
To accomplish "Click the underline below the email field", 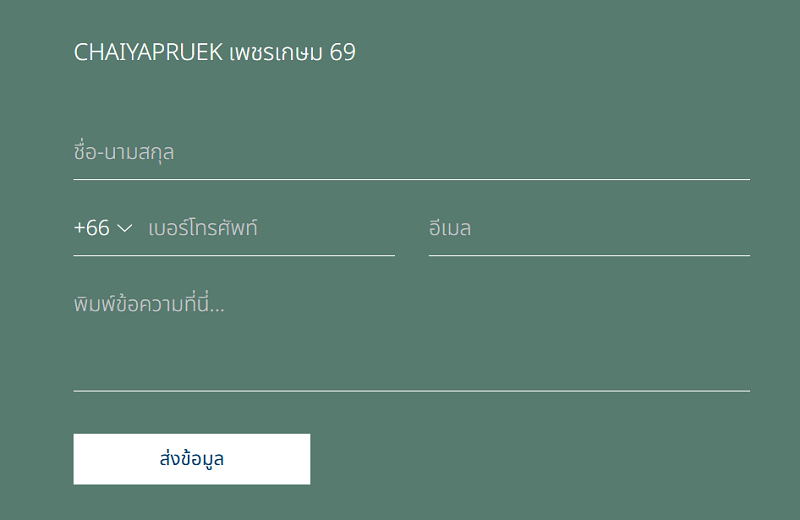I will click(589, 255).
